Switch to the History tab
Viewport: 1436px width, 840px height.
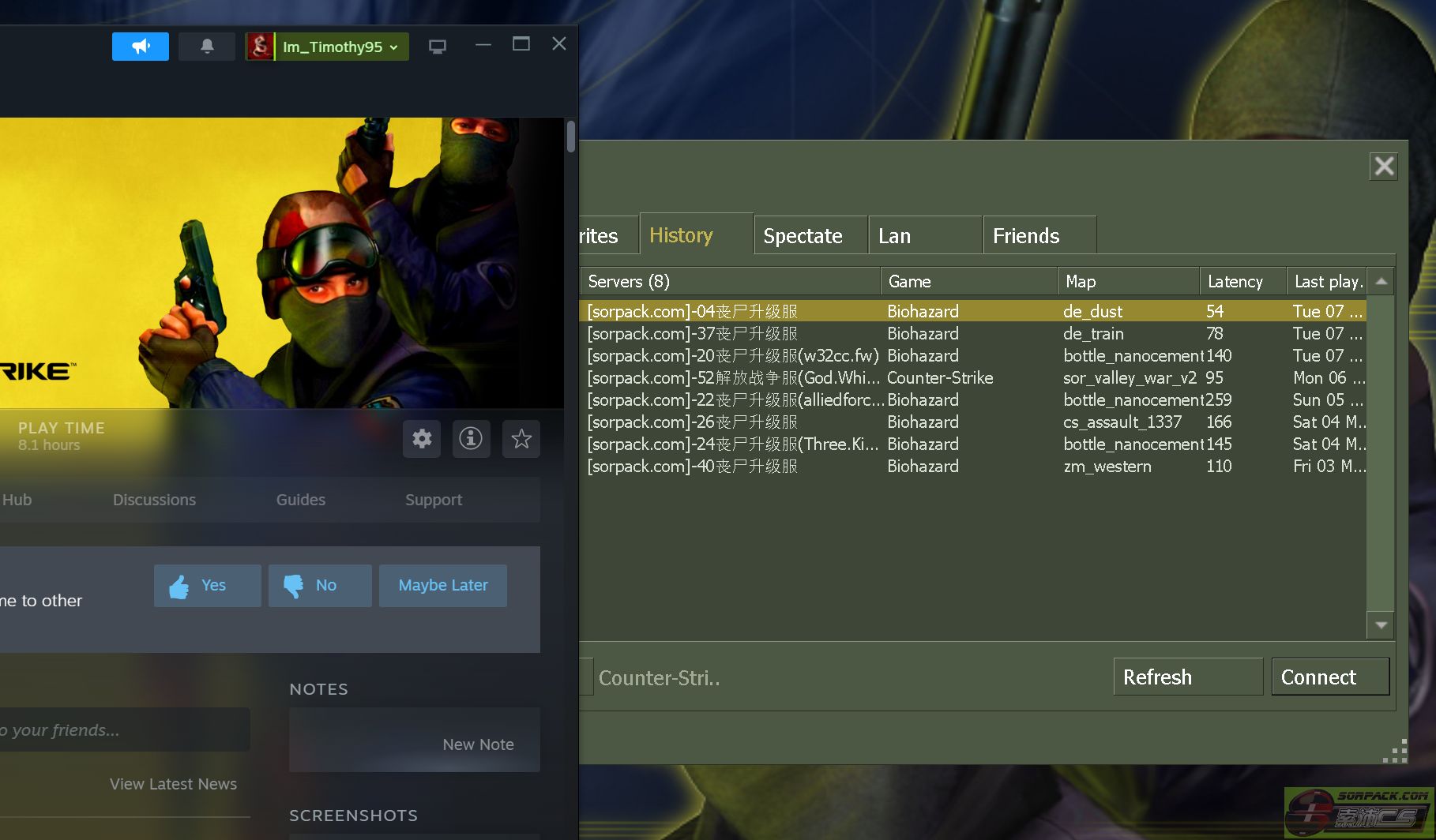click(696, 234)
